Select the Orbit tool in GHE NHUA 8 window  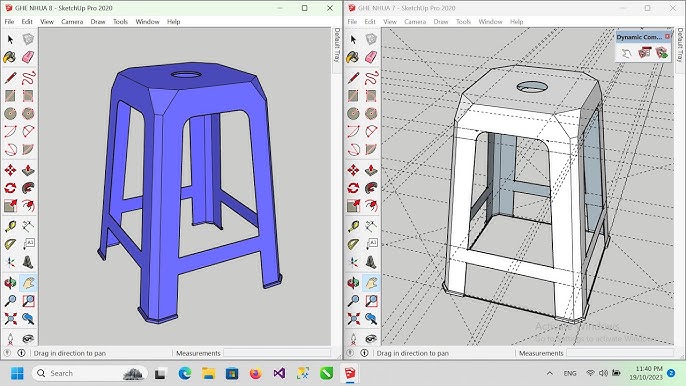click(x=10, y=283)
